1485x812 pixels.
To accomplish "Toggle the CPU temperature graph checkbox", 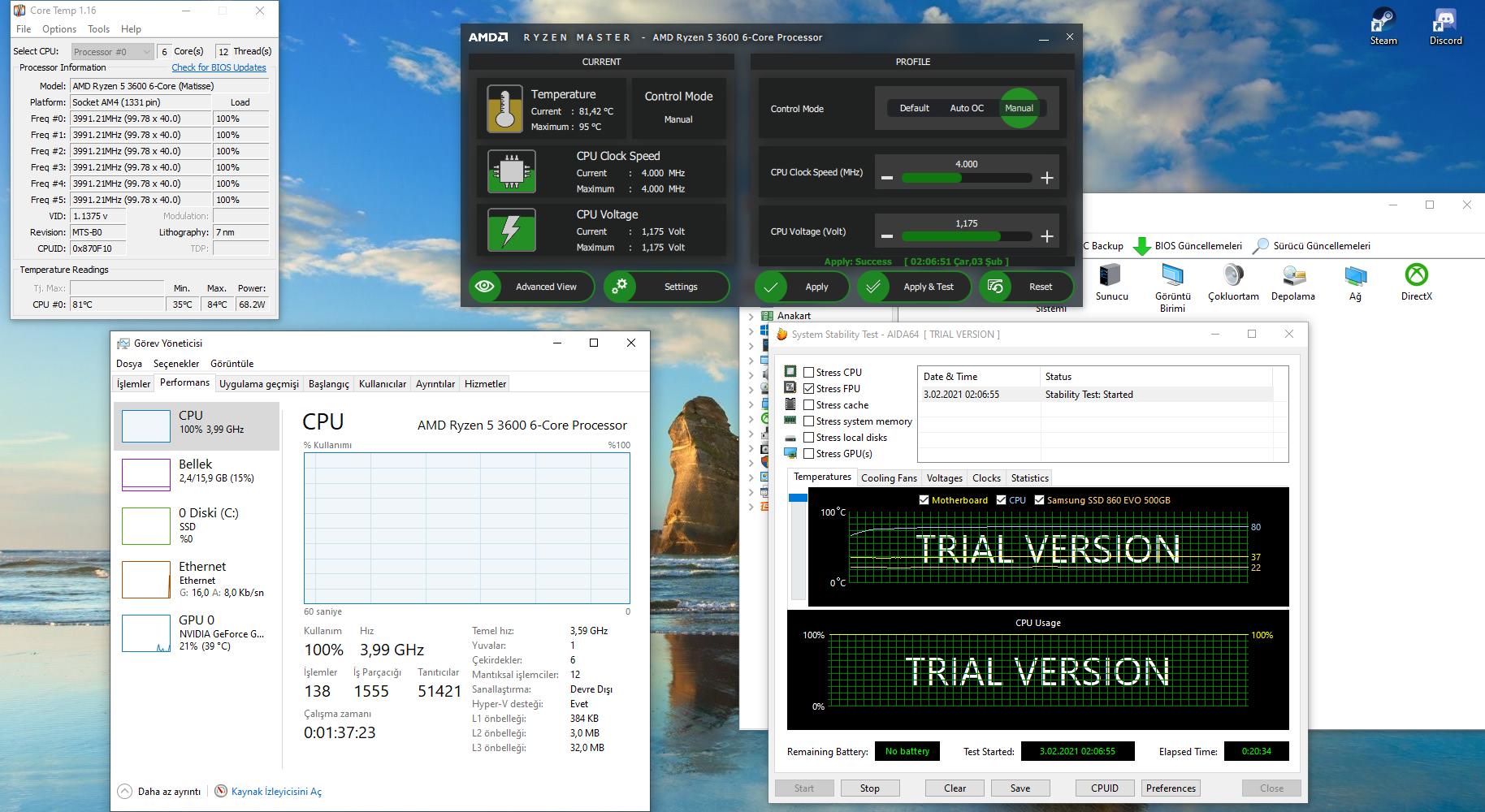I will [1001, 500].
